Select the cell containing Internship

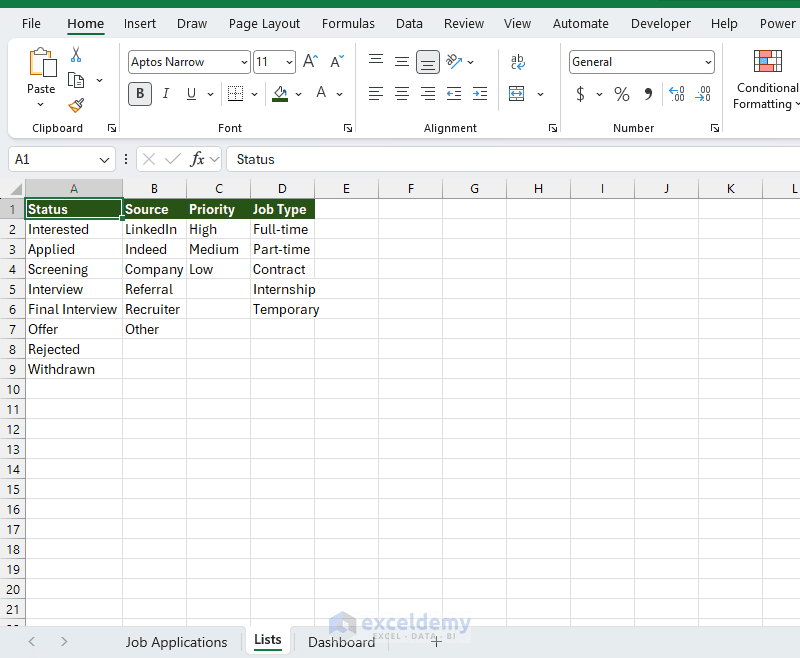pyautogui.click(x=282, y=290)
